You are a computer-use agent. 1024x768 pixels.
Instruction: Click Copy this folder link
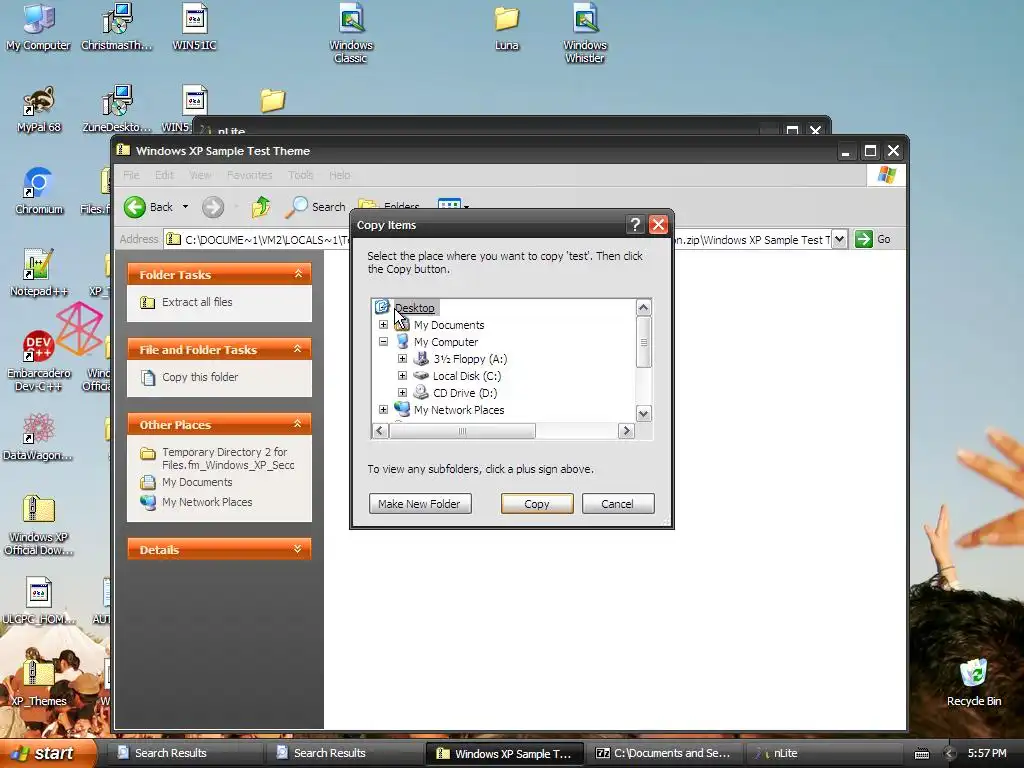point(200,377)
